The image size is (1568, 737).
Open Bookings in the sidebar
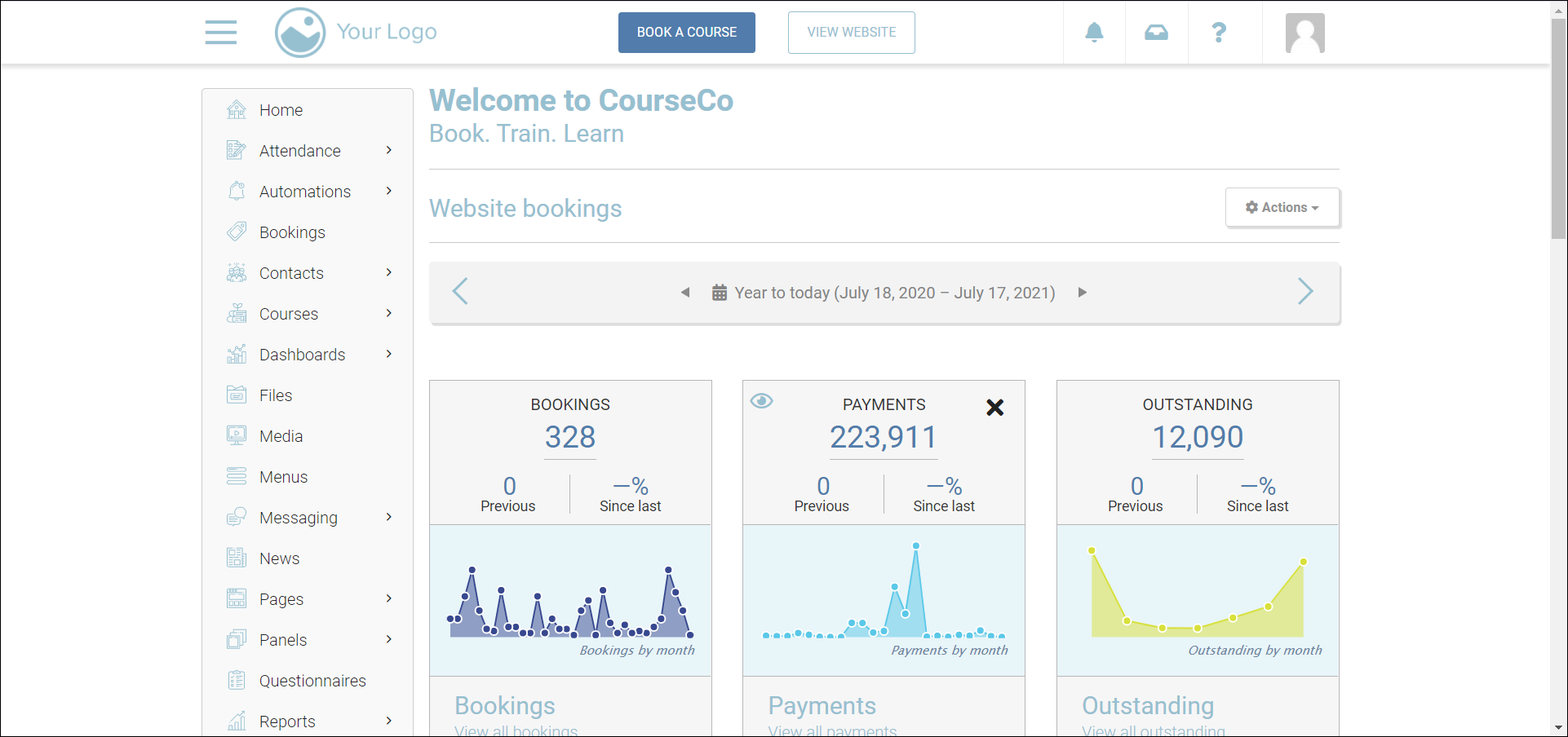pos(292,232)
